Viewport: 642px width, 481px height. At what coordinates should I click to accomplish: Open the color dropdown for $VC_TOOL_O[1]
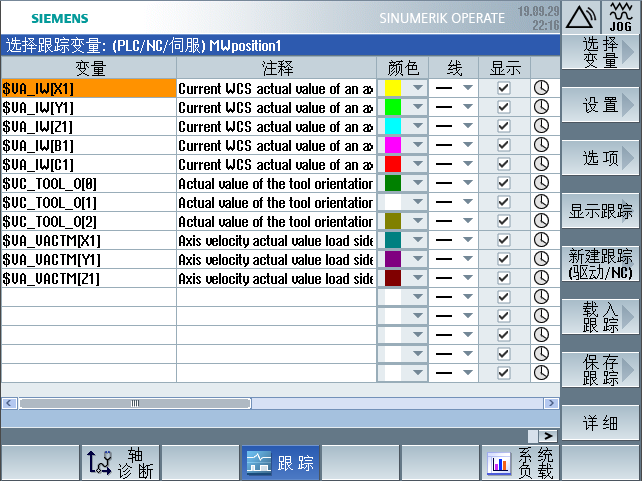point(418,201)
